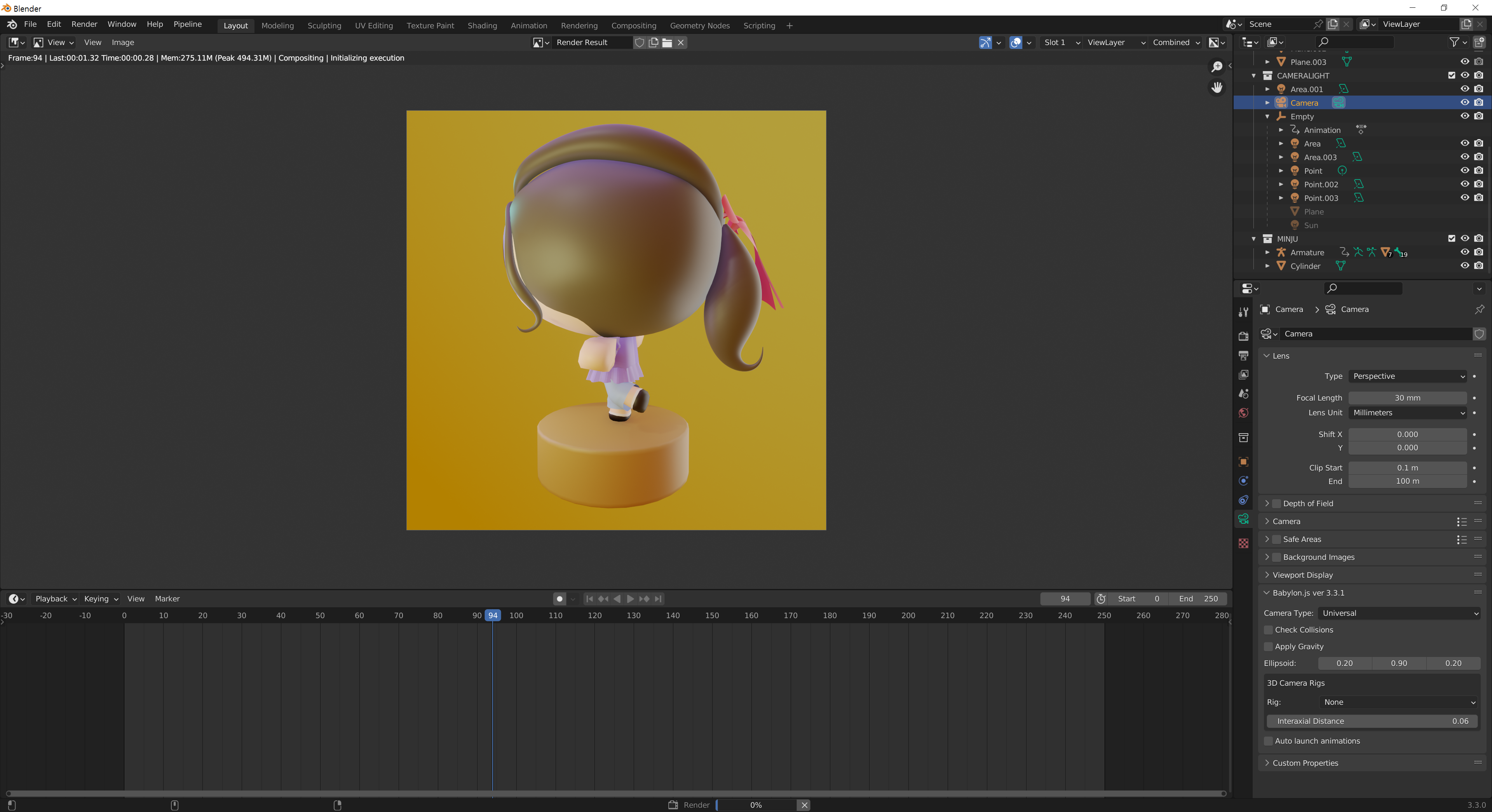Viewport: 1492px width, 812px height.
Task: Open the World properties tab icon
Action: [1243, 413]
